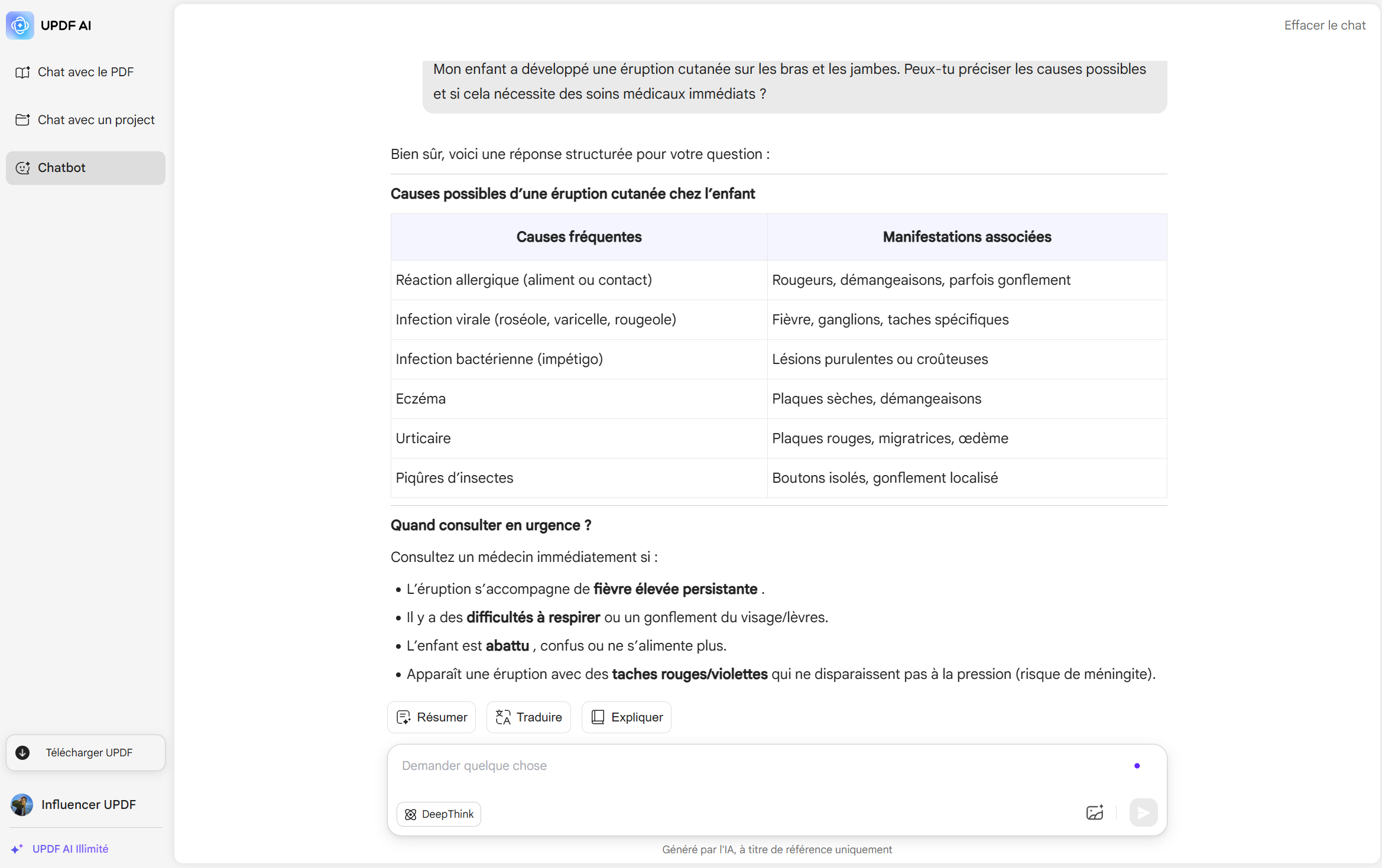
Task: Click the Télécharger UPDF download icon
Action: [22, 753]
